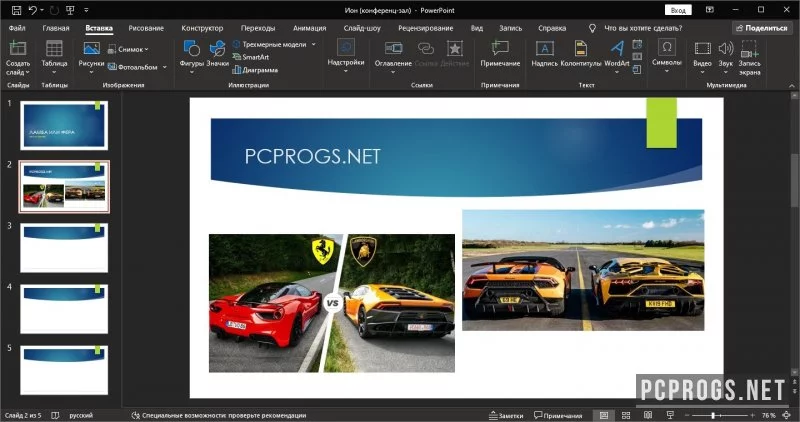This screenshot has width=800, height=422.
Task: Open the Справка tab
Action: pos(552,28)
